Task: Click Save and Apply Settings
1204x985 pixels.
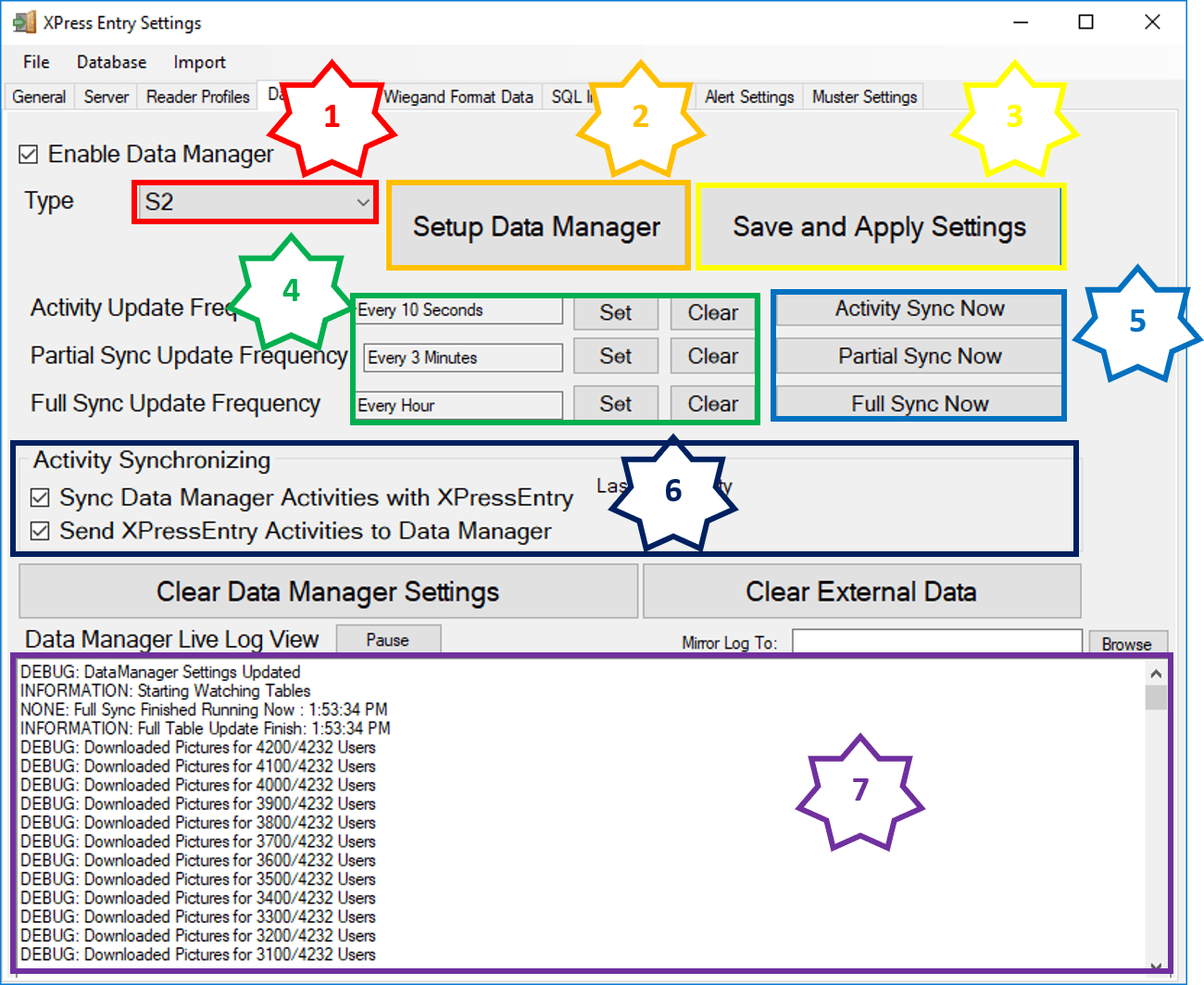Action: pos(880,226)
